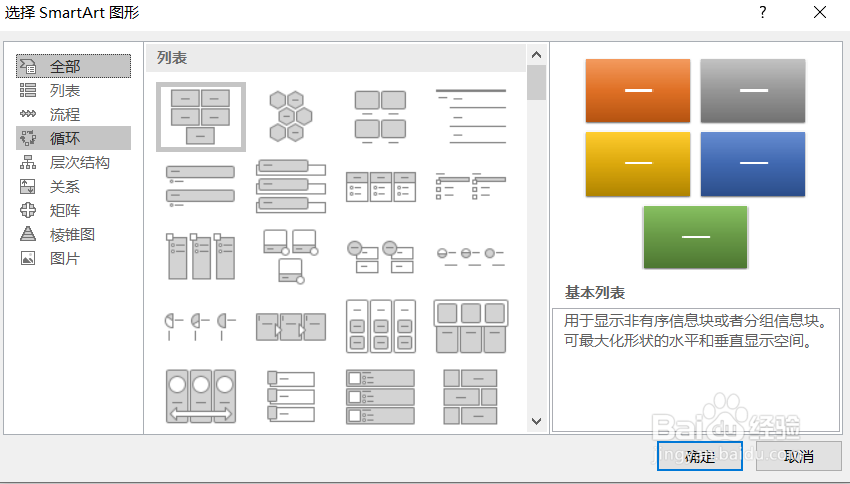Switch to the 关系 category

pyautogui.click(x=74, y=186)
